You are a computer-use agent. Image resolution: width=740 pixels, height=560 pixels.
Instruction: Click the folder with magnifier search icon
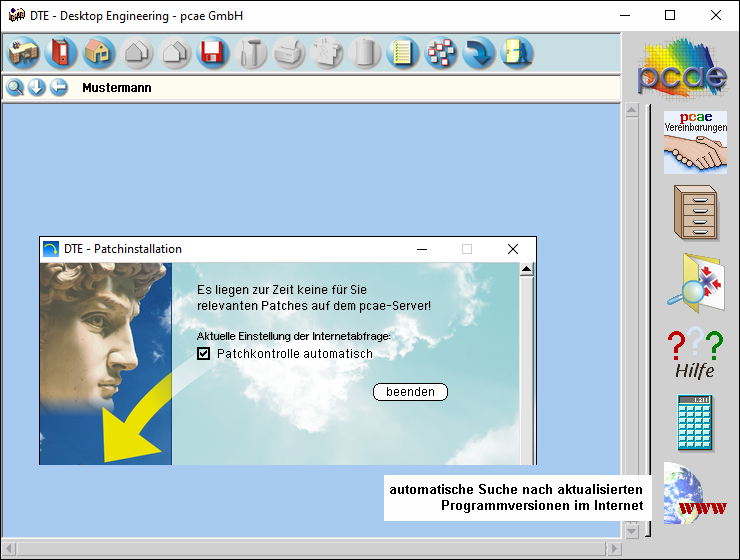[x=694, y=281]
